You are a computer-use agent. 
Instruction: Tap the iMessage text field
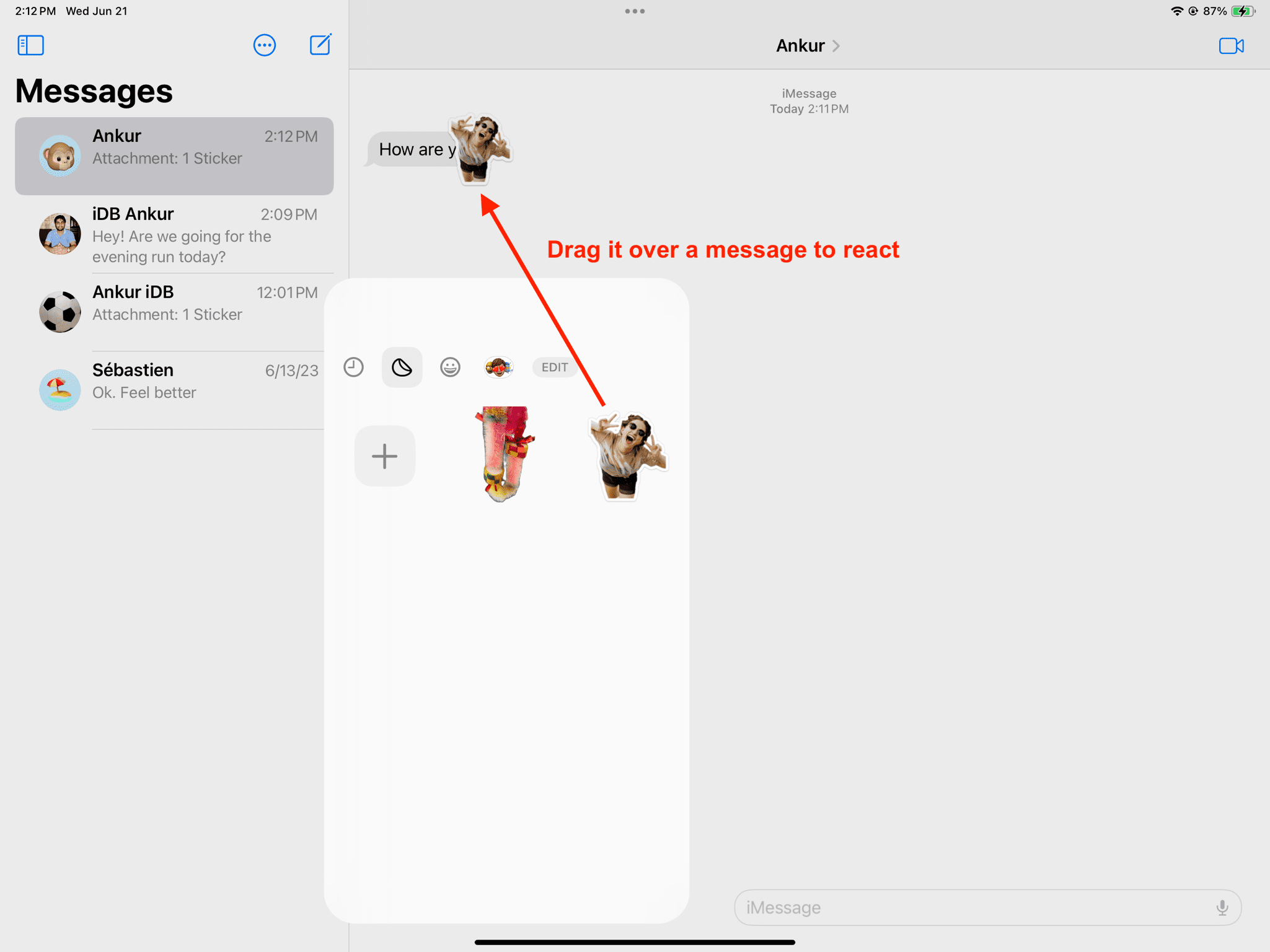[x=987, y=907]
